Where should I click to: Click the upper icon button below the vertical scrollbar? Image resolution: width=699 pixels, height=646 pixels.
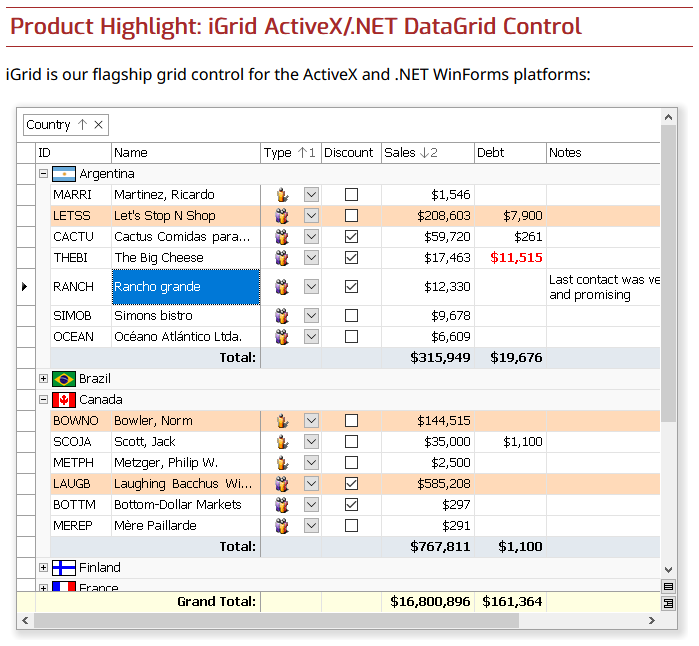(x=668, y=587)
